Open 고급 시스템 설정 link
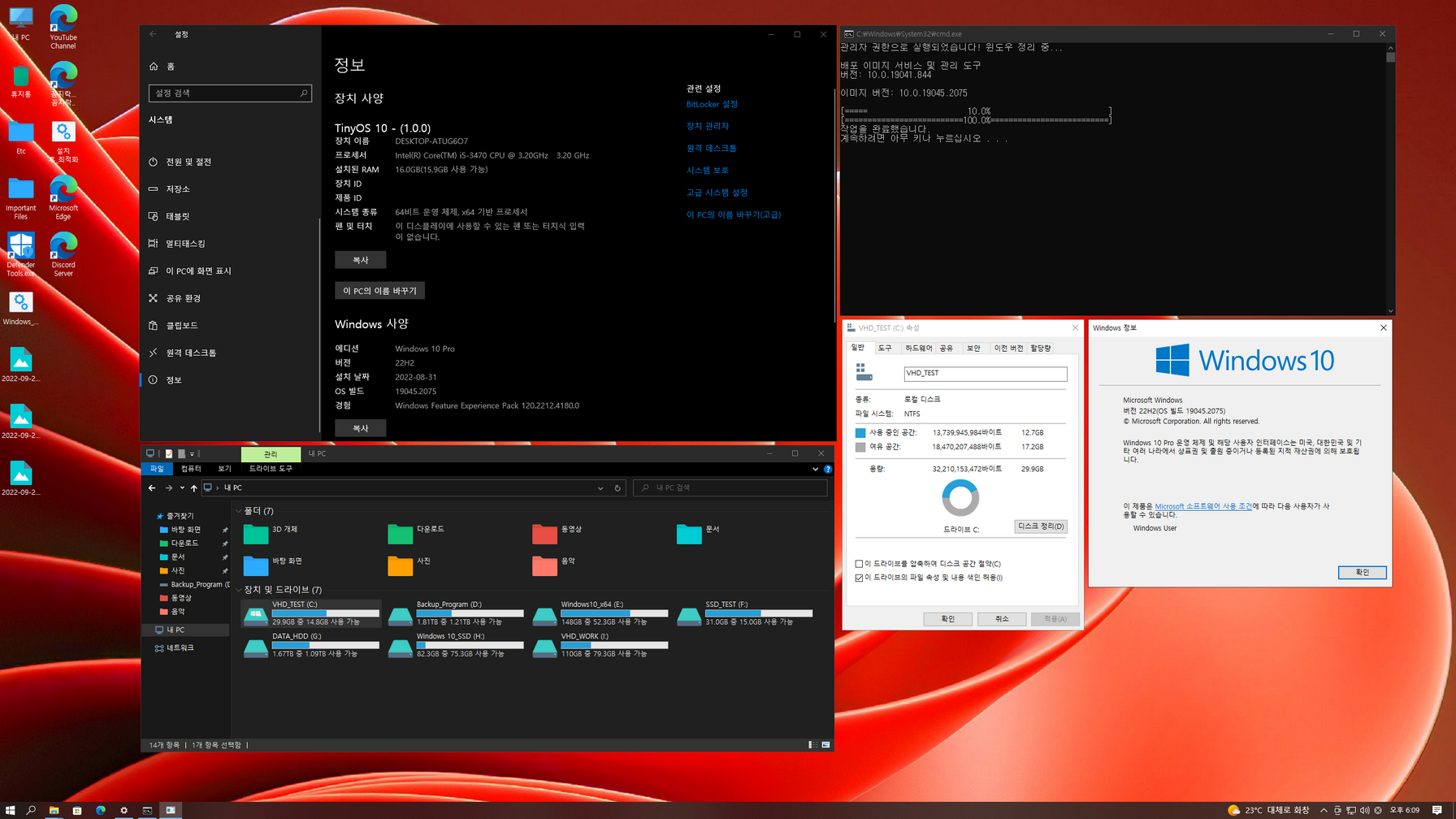This screenshot has width=1456, height=819. 717,193
